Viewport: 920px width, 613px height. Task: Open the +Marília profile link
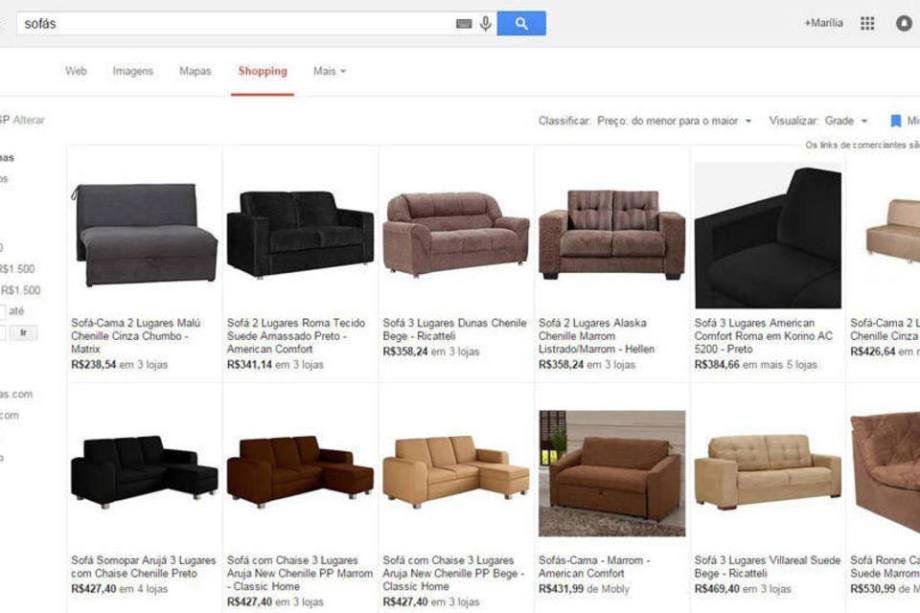click(x=824, y=23)
